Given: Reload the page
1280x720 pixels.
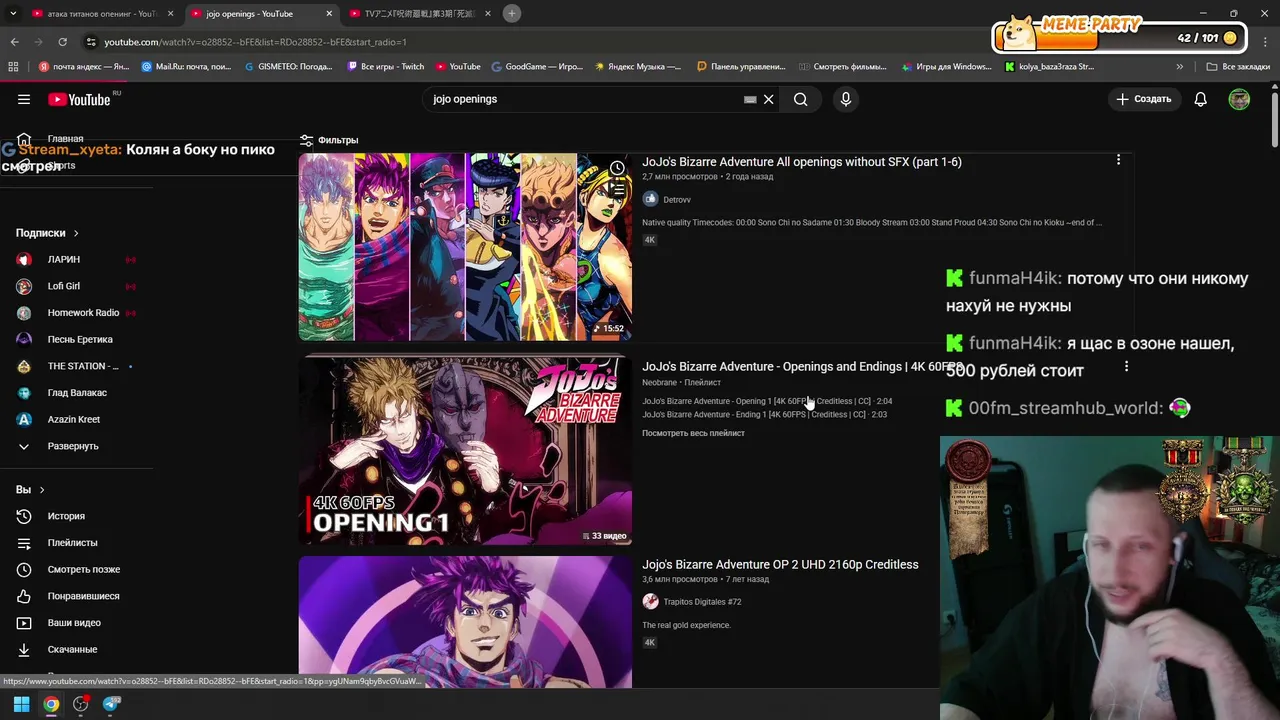Looking at the screenshot, I should click(x=62, y=42).
